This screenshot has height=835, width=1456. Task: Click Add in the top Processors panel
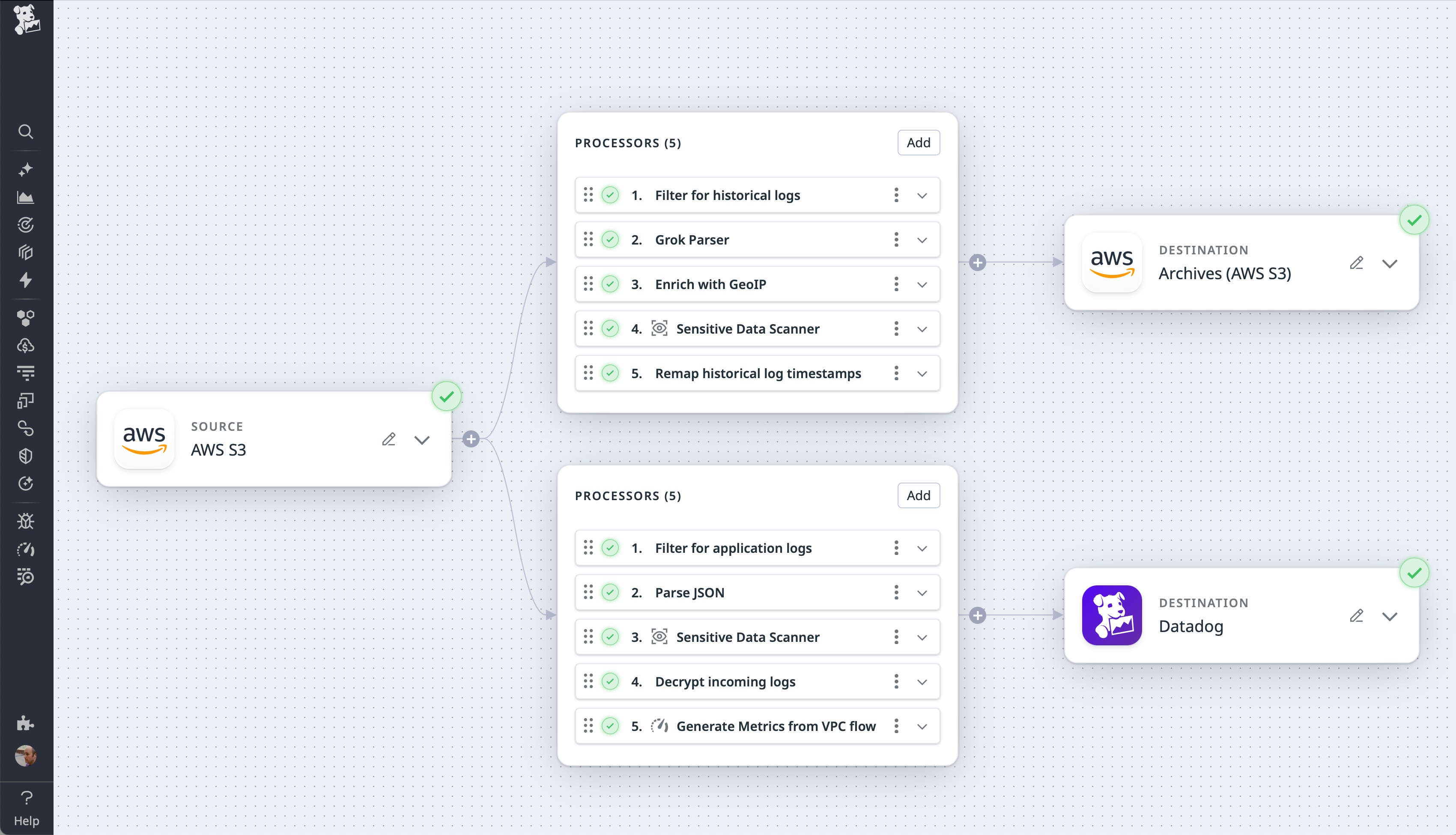[x=918, y=142]
